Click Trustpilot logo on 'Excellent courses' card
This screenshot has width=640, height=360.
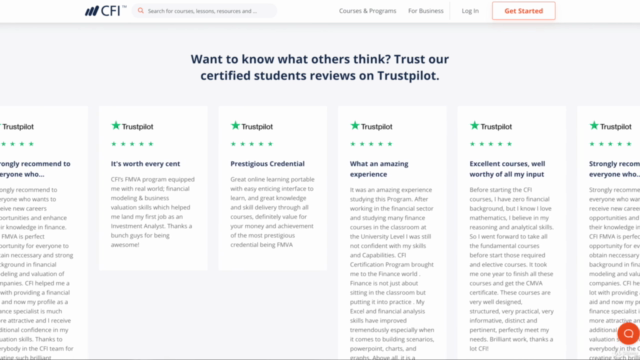491,126
